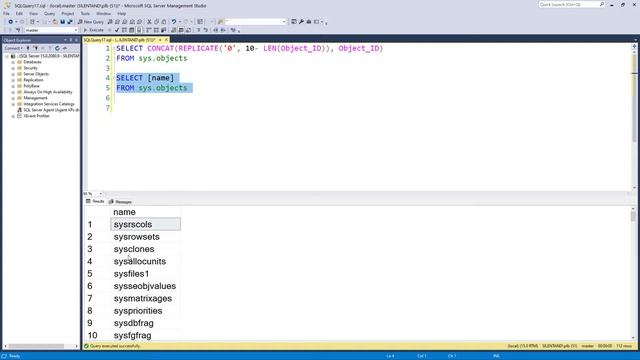
Task: Select the sysfiles1 result cell
Action: (x=145, y=274)
